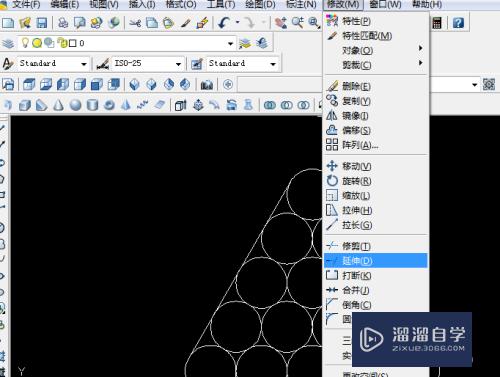Select the Sphere solid tool
The width and height of the screenshot is (500, 377).
pos(76,105)
